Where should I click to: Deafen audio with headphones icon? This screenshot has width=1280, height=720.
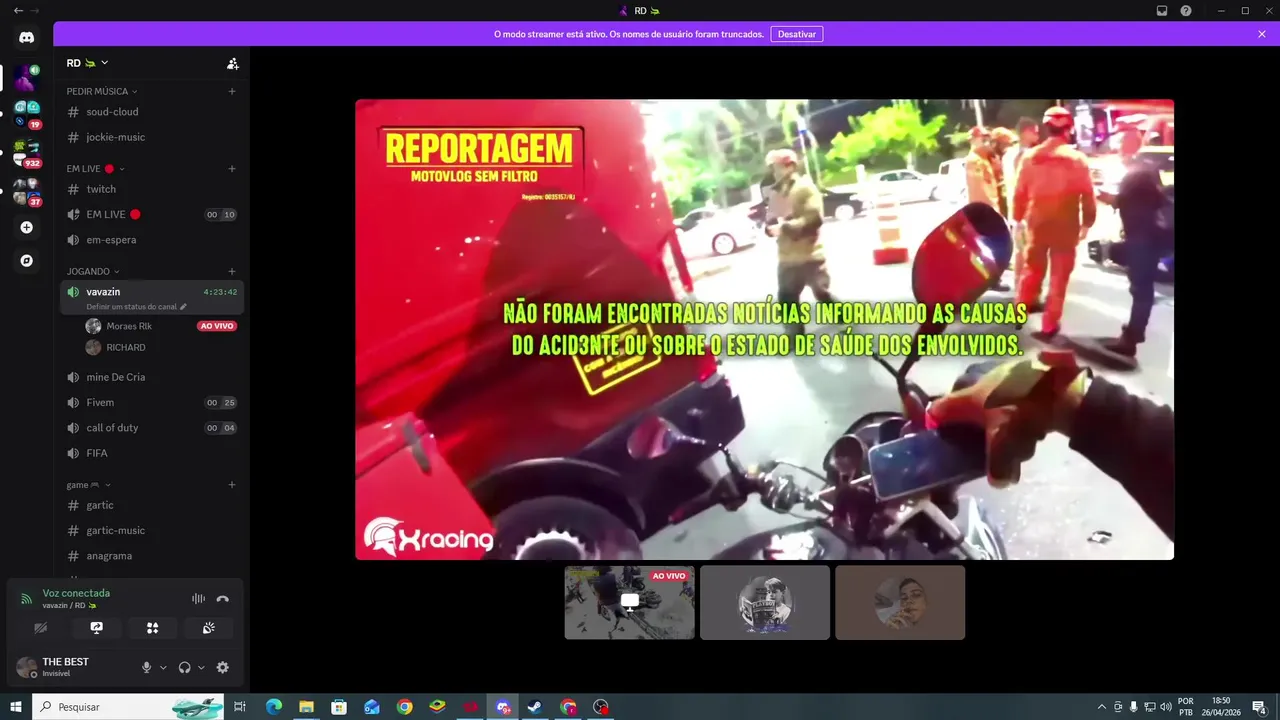(x=184, y=667)
